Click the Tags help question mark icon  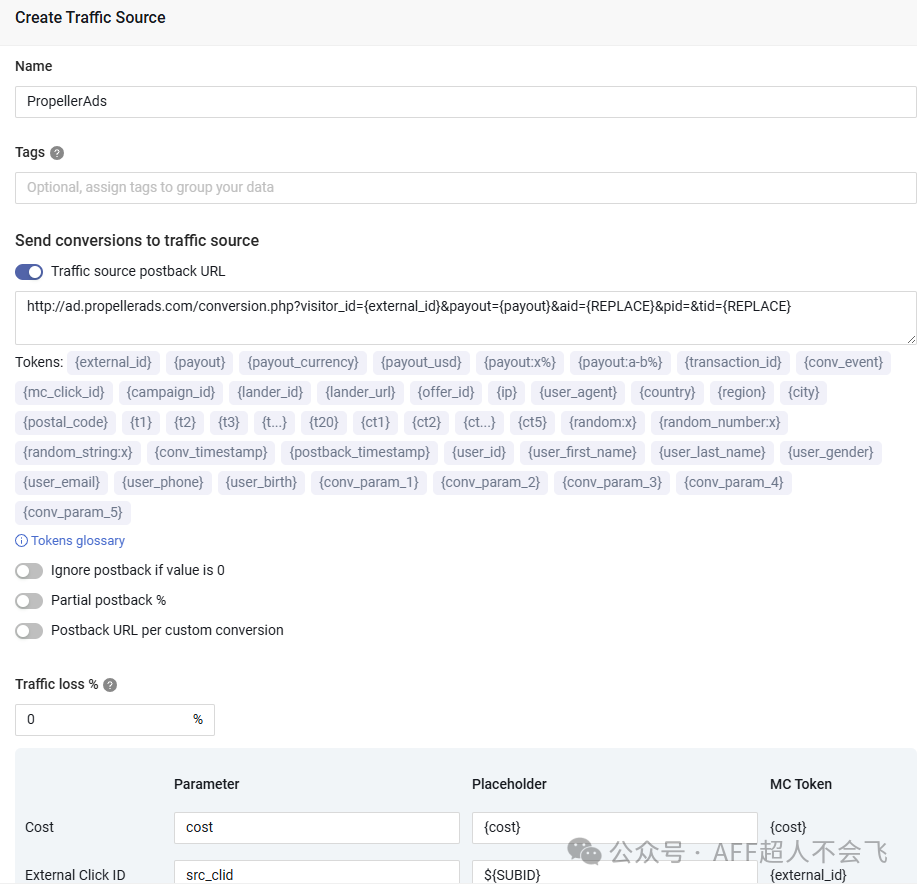coord(57,153)
